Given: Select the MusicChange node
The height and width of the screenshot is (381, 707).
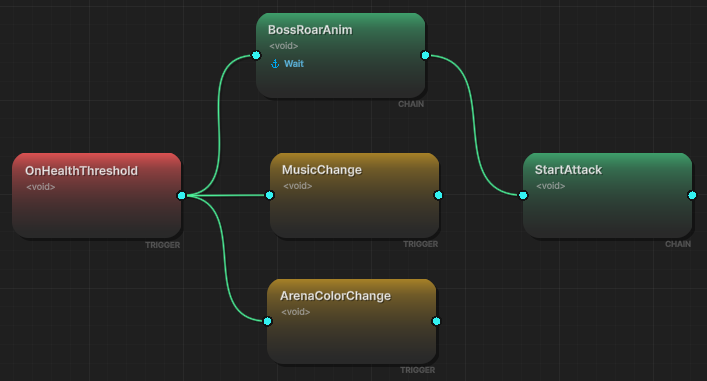Looking at the screenshot, I should tap(354, 195).
